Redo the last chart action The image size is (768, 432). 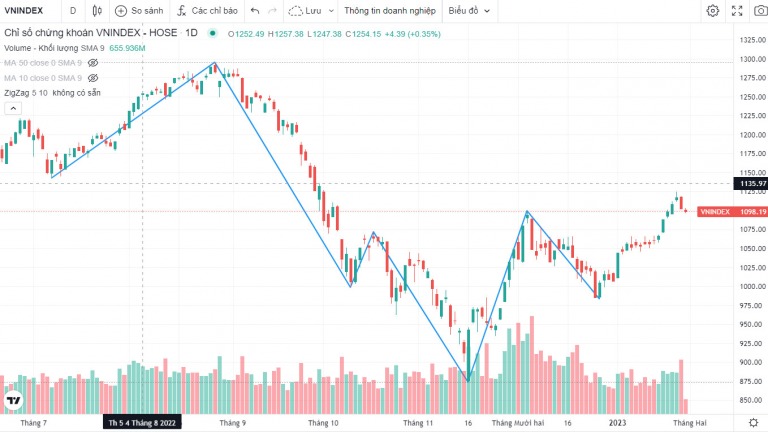coord(272,10)
